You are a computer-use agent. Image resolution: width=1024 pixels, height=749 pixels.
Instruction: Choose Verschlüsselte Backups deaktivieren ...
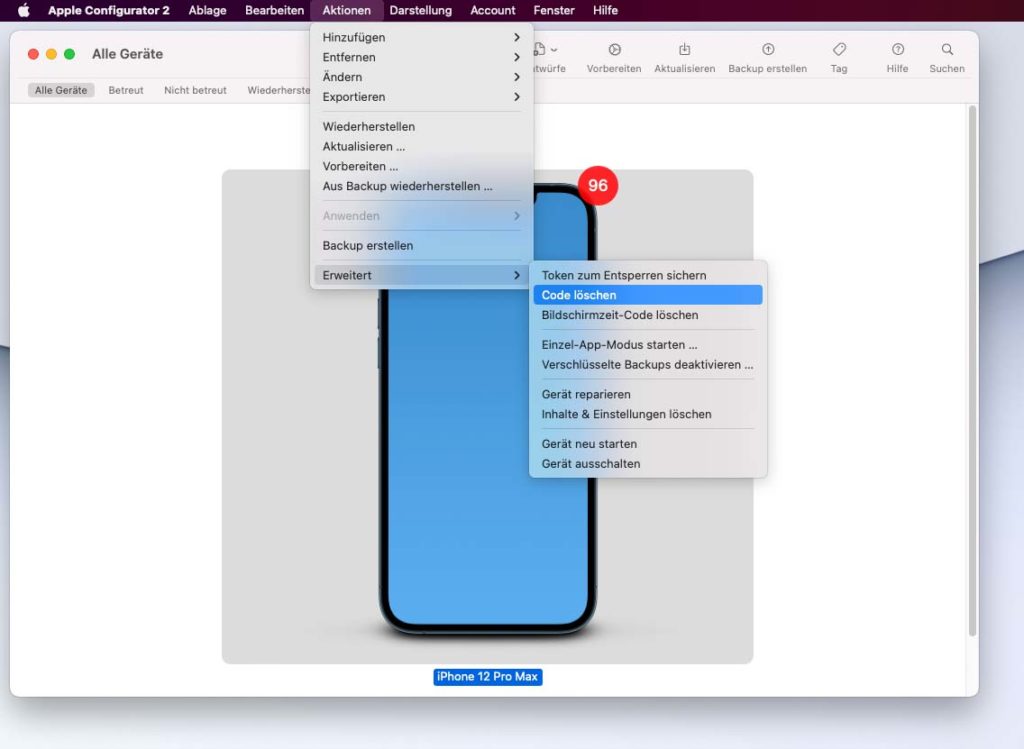point(648,364)
